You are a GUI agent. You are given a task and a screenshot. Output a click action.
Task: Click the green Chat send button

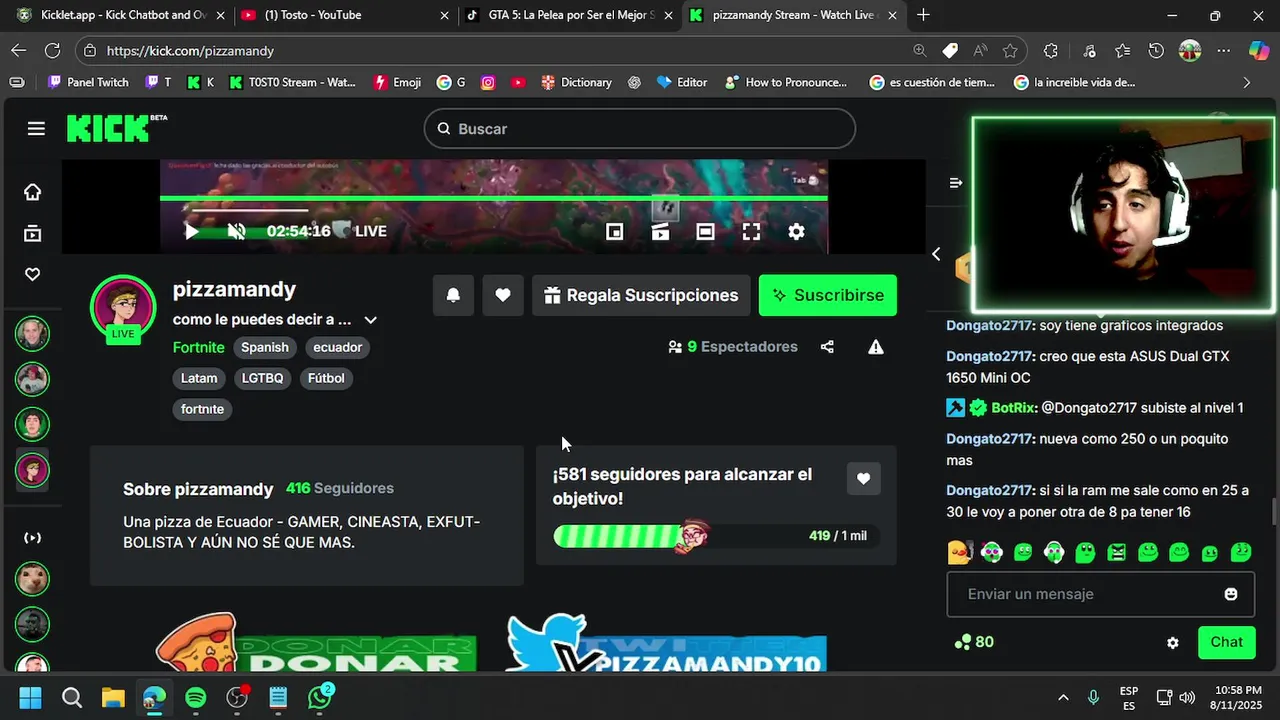[1227, 642]
